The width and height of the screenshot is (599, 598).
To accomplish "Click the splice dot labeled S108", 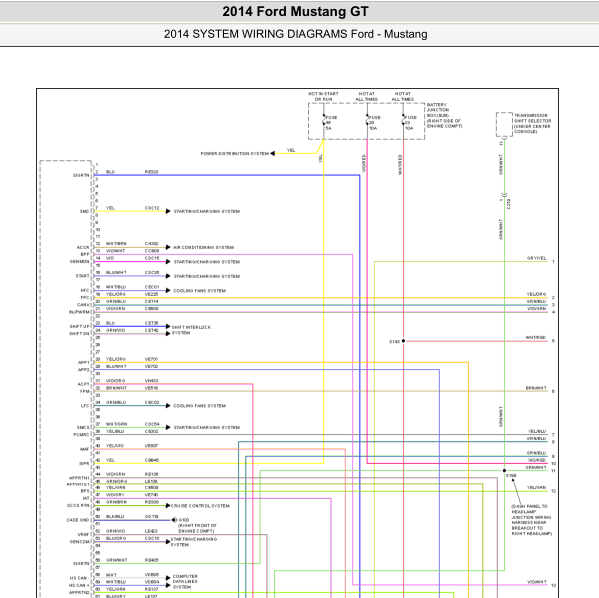I will tap(504, 470).
